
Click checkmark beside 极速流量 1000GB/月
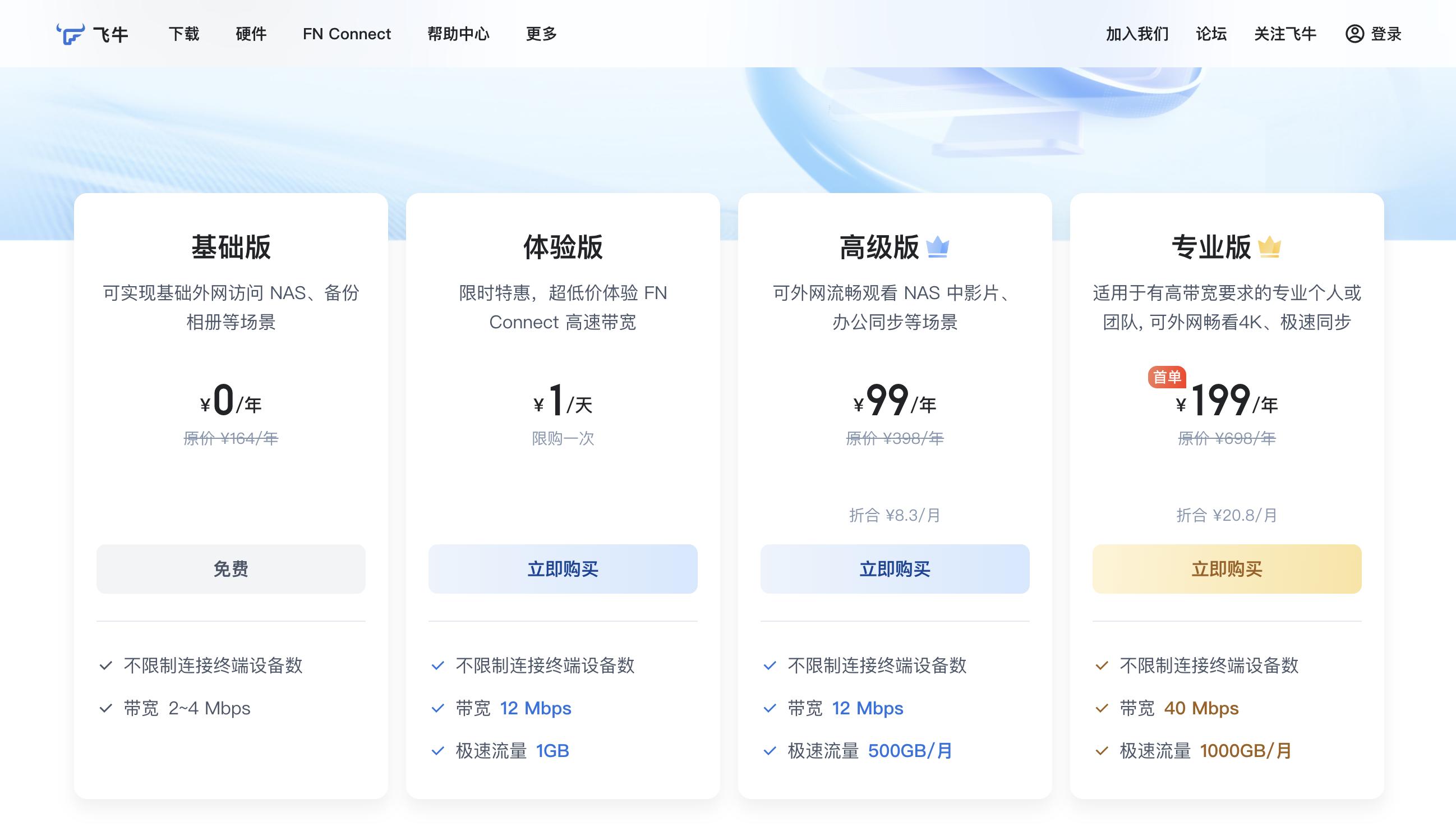(x=1102, y=751)
